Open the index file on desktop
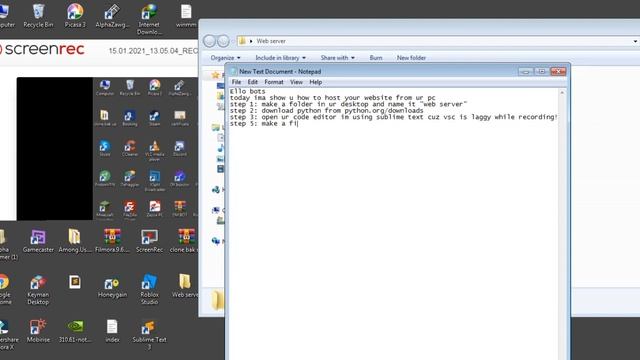Image resolution: width=640 pixels, height=360 pixels. [112, 331]
